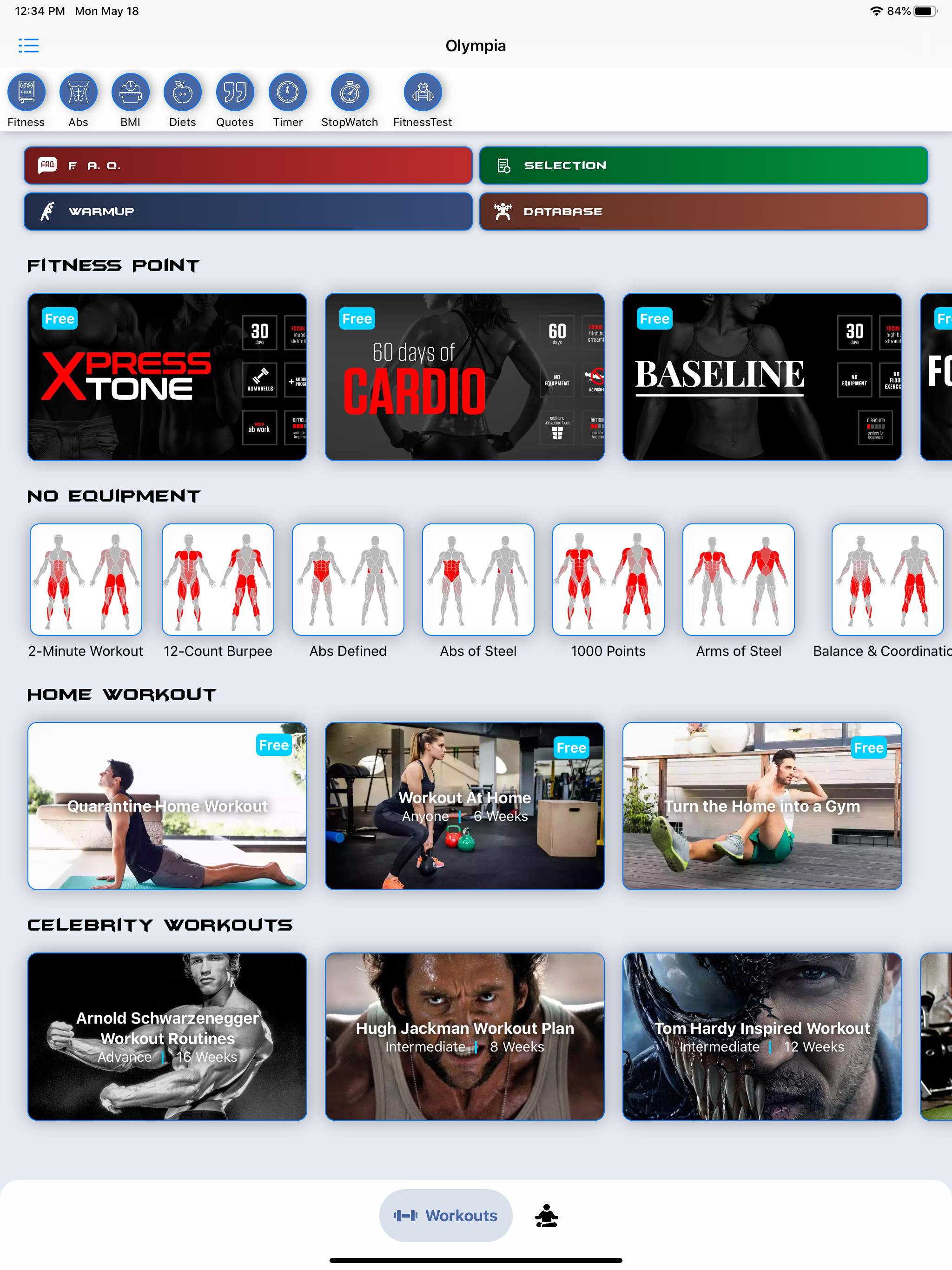Switch to the Workouts tab

click(446, 1215)
